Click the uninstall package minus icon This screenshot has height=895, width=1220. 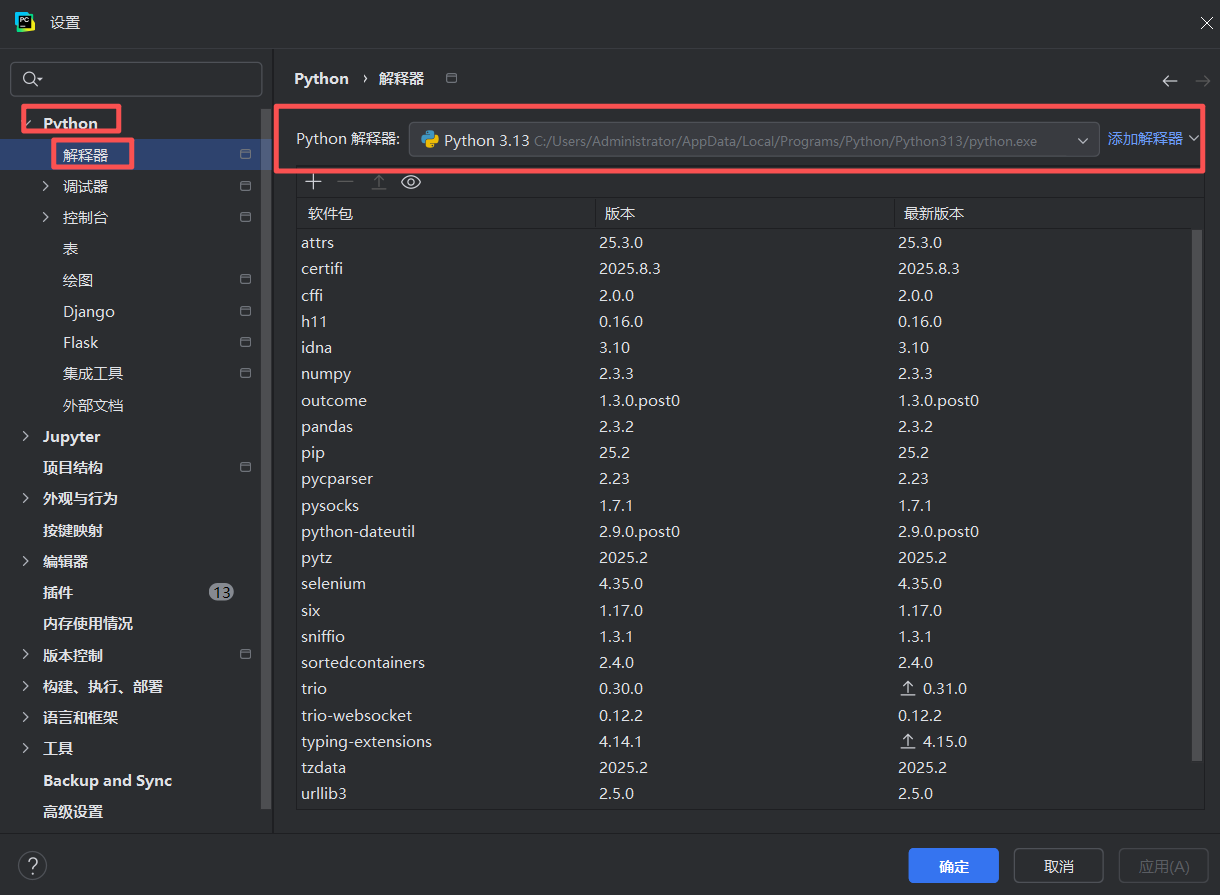(346, 182)
